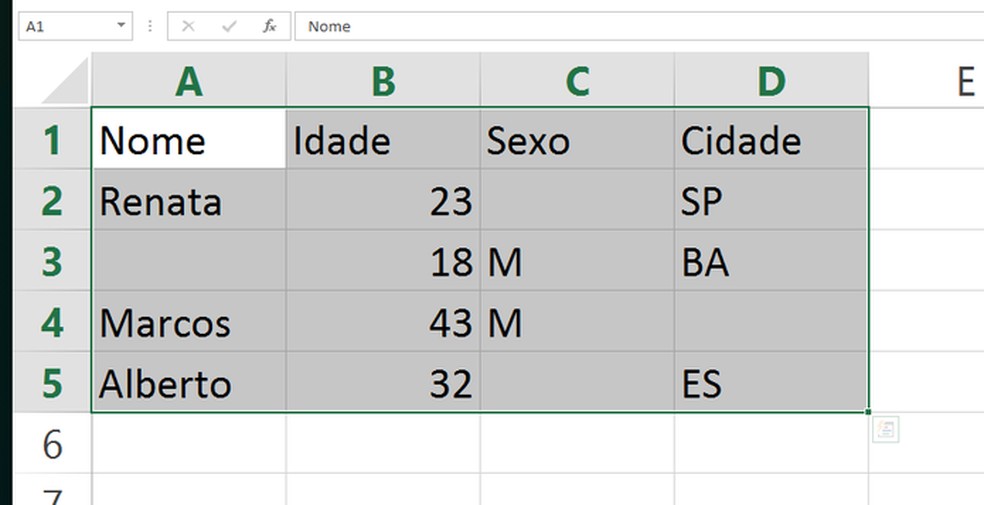The height and width of the screenshot is (505, 984).
Task: Click the cell containing Renata
Action: [x=188, y=201]
